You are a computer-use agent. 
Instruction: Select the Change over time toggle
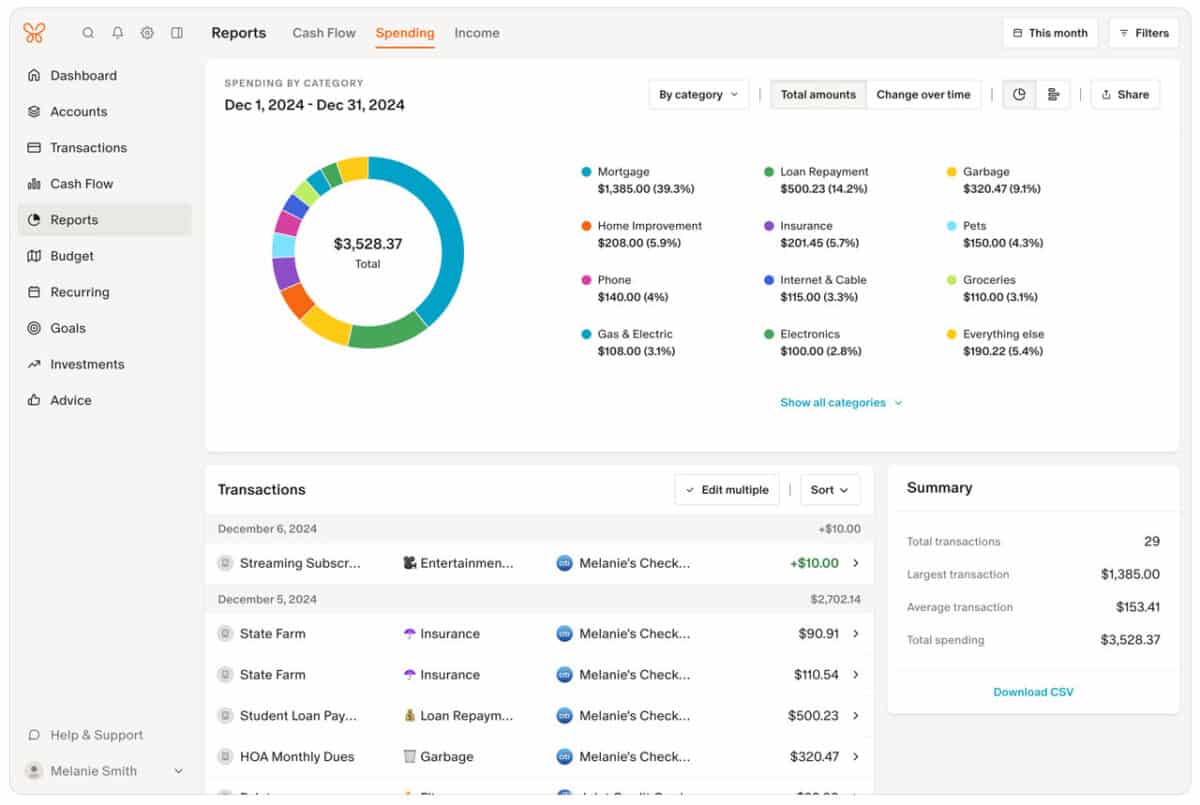pos(923,95)
